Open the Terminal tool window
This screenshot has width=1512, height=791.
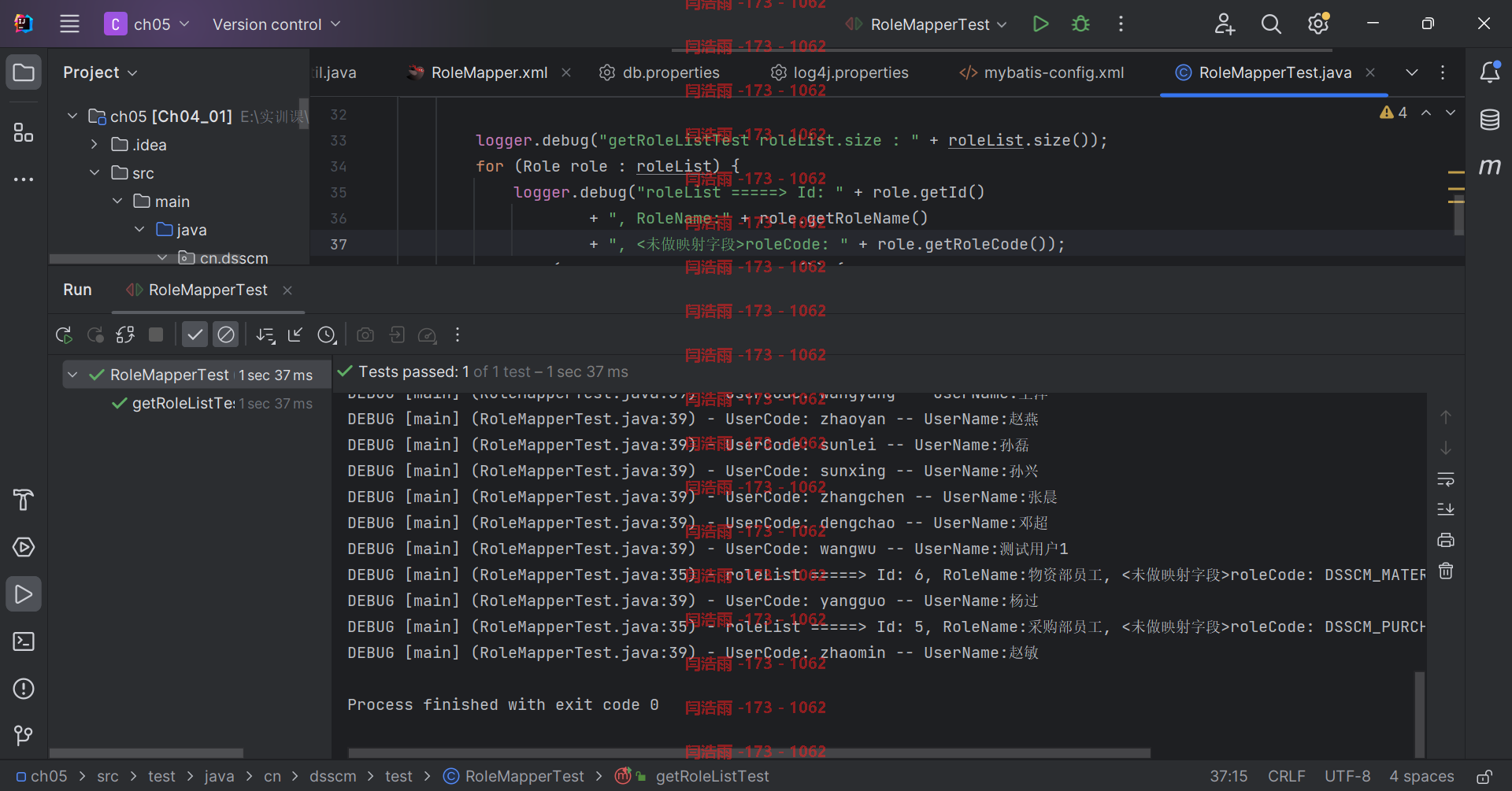24,641
